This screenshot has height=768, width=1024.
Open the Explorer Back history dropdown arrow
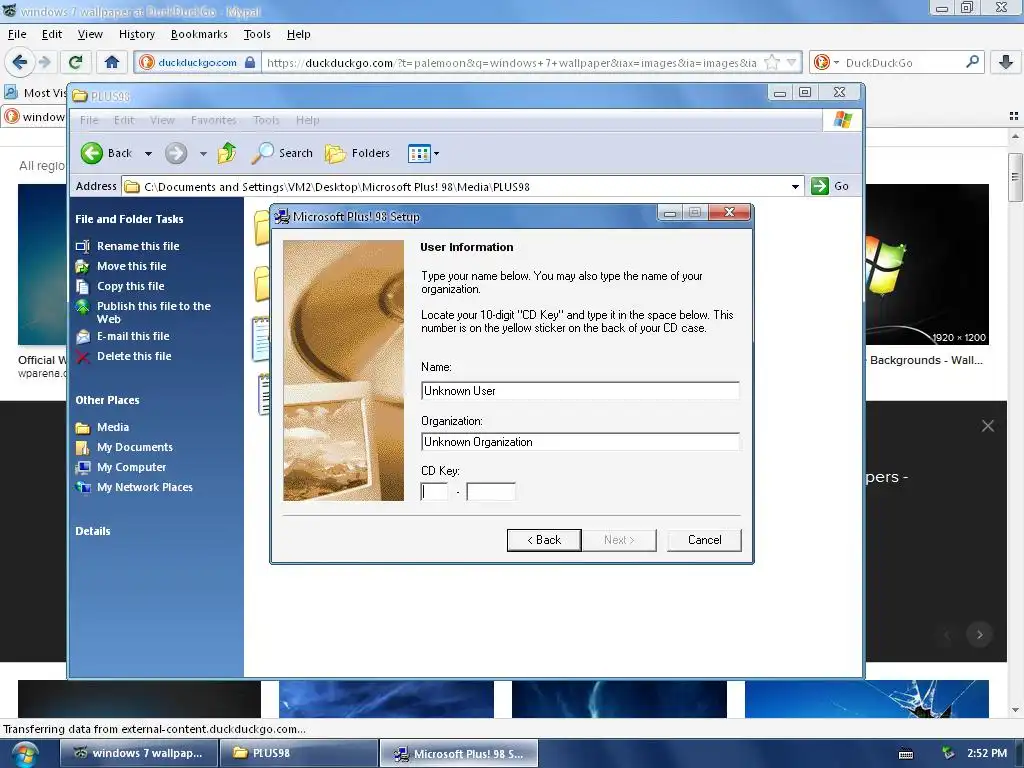click(148, 154)
